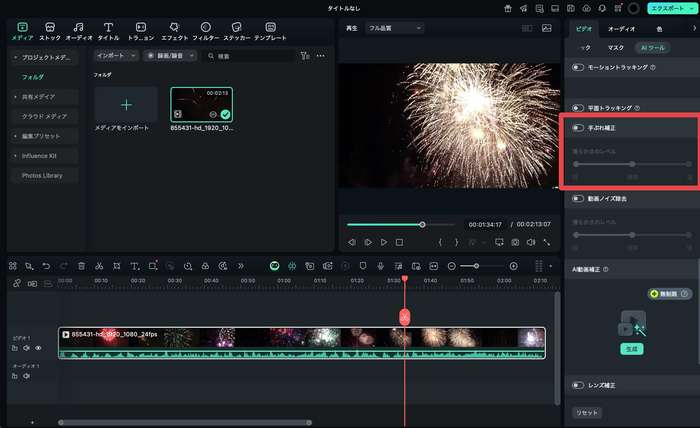Click the リセット reset button
The height and width of the screenshot is (428, 700).
coord(587,413)
